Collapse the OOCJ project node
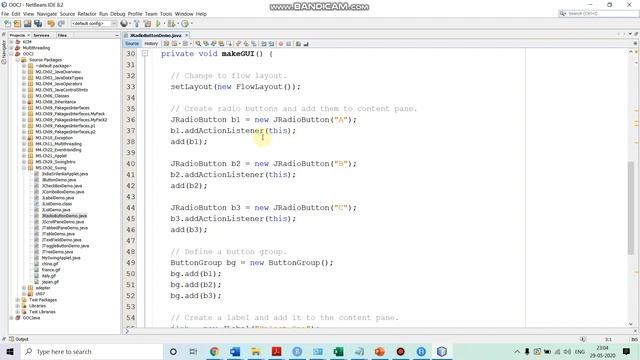Screen dimensions: 640x360 tap(11, 54)
